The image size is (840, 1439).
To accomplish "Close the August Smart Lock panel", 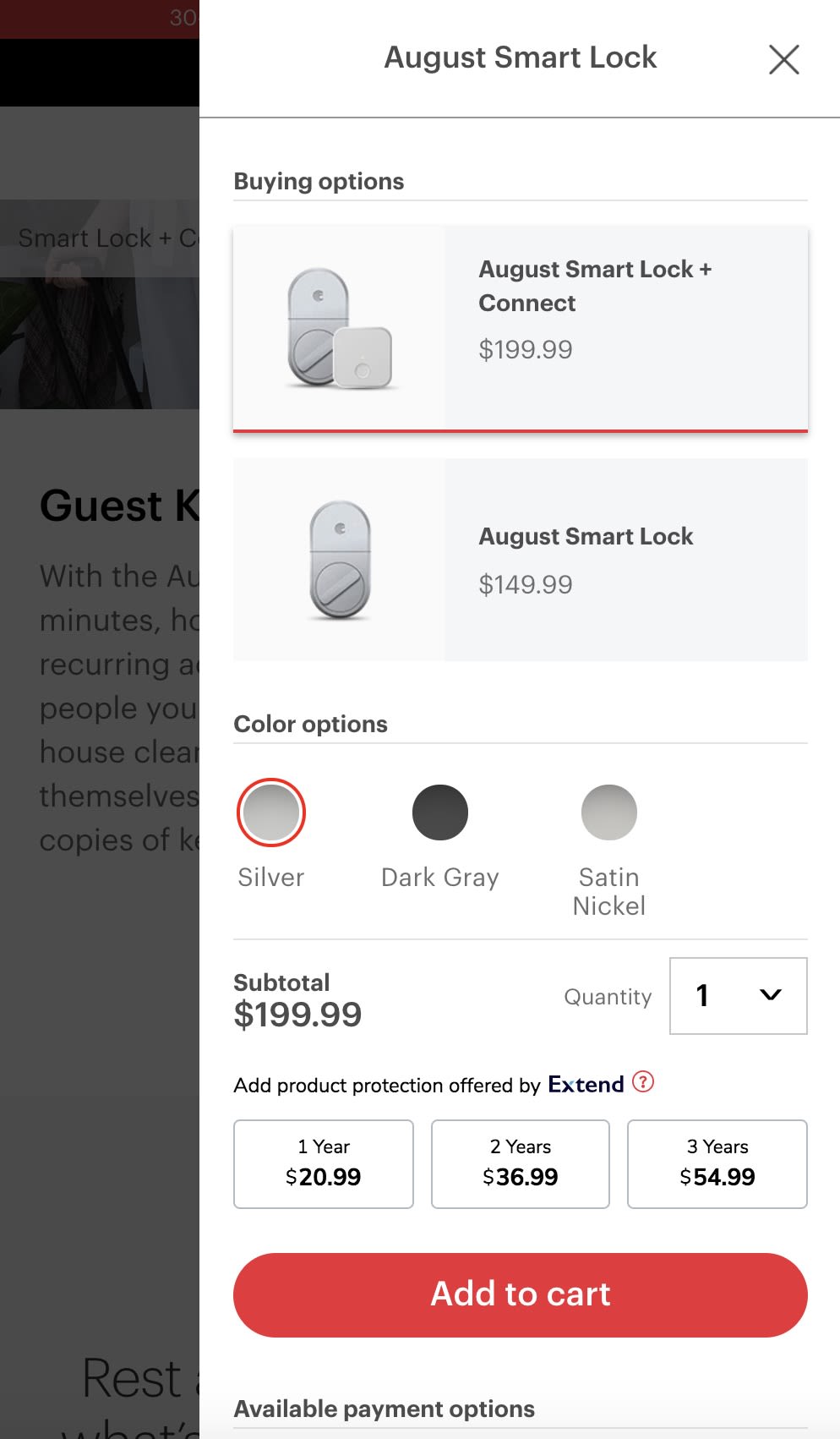I will pos(784,59).
